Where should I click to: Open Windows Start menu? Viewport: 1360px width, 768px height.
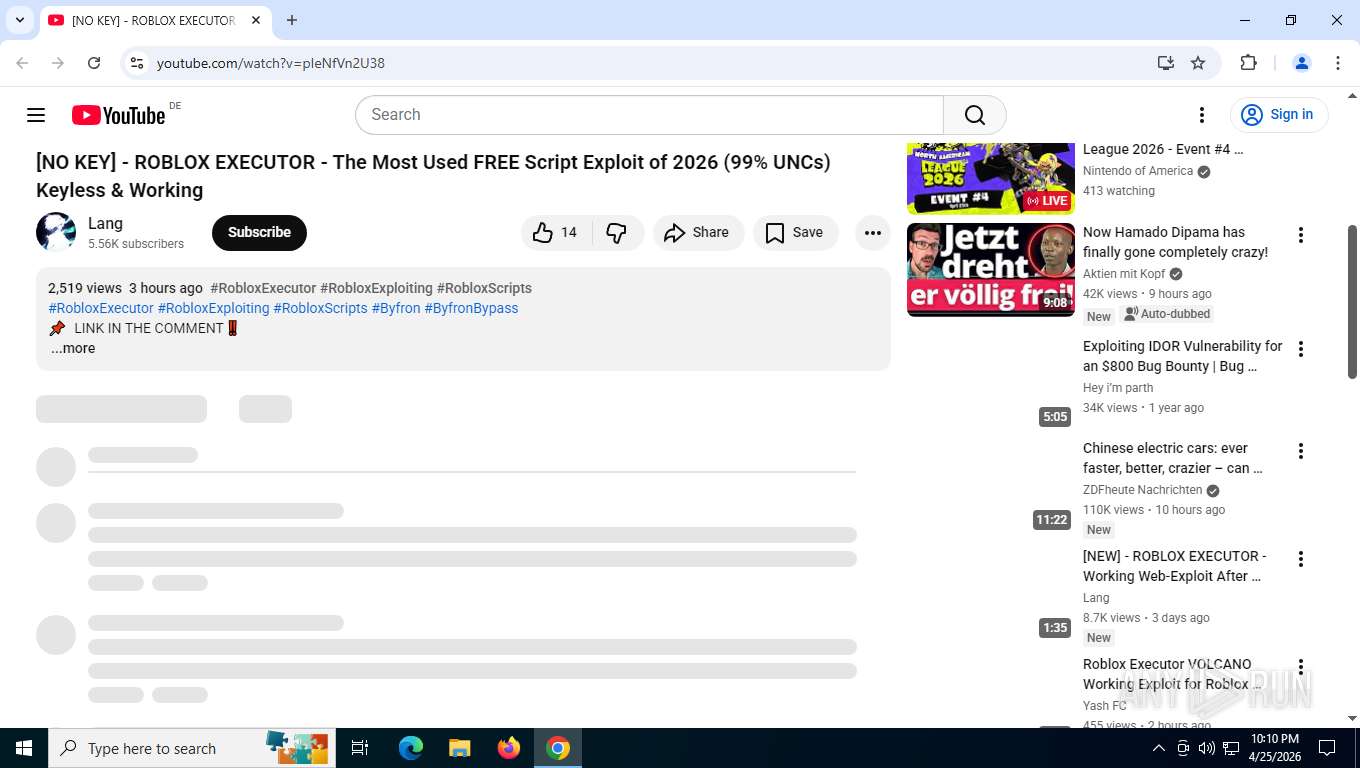(24, 748)
